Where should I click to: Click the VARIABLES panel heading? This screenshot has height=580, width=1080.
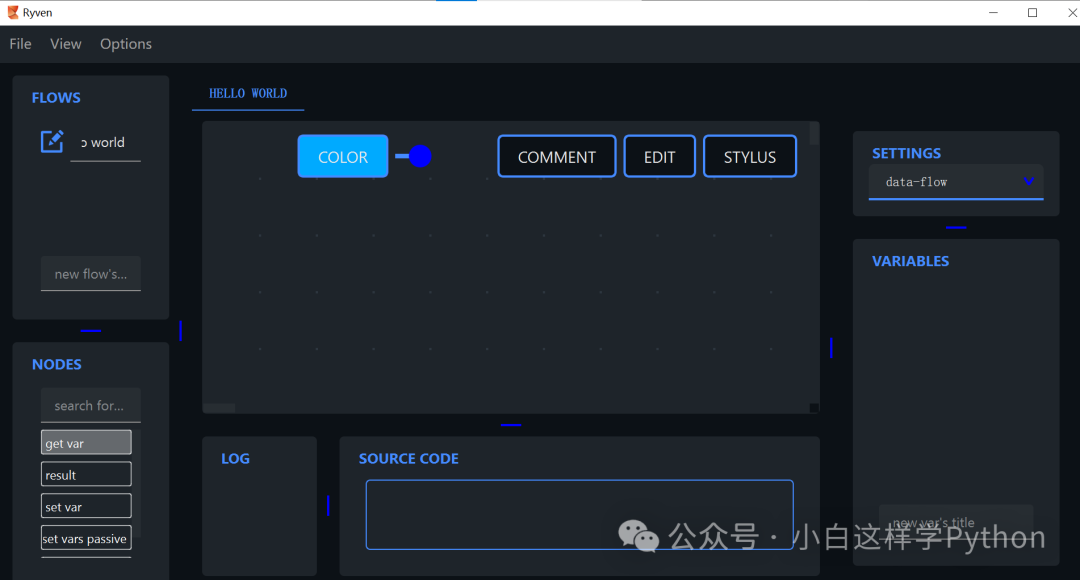(911, 261)
